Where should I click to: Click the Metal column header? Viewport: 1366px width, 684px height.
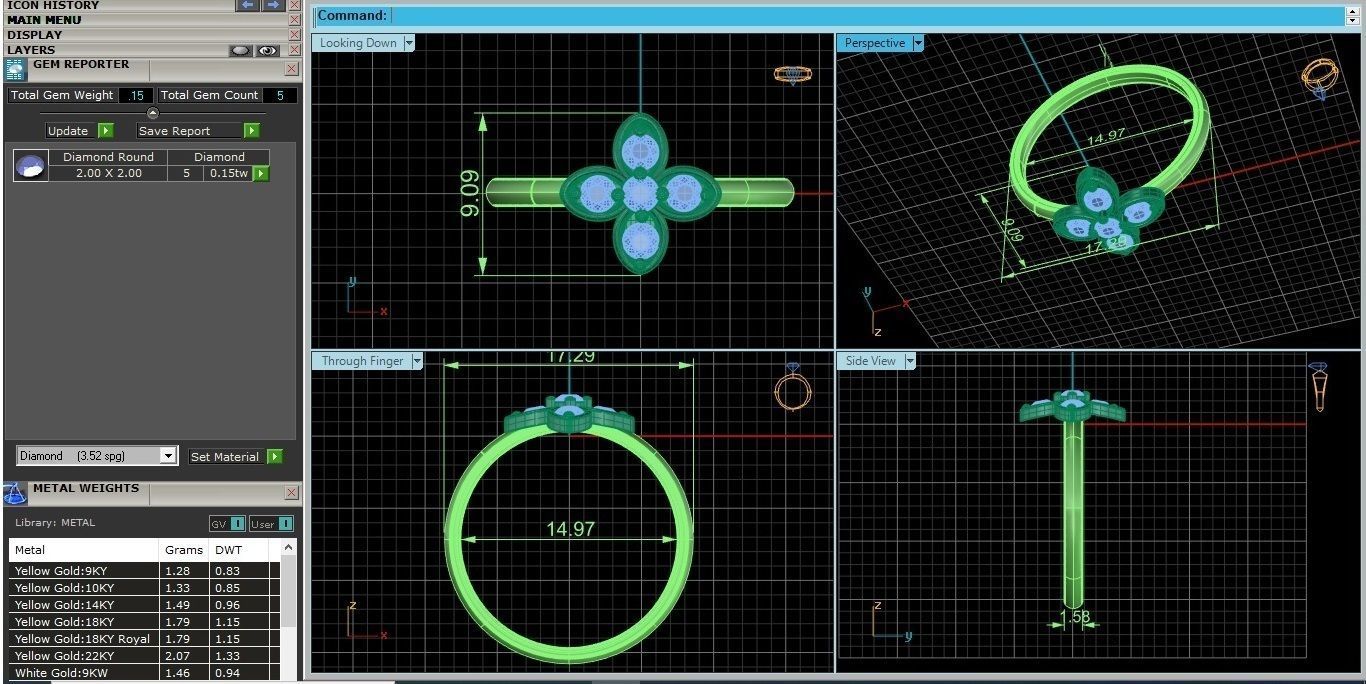pyautogui.click(x=84, y=550)
